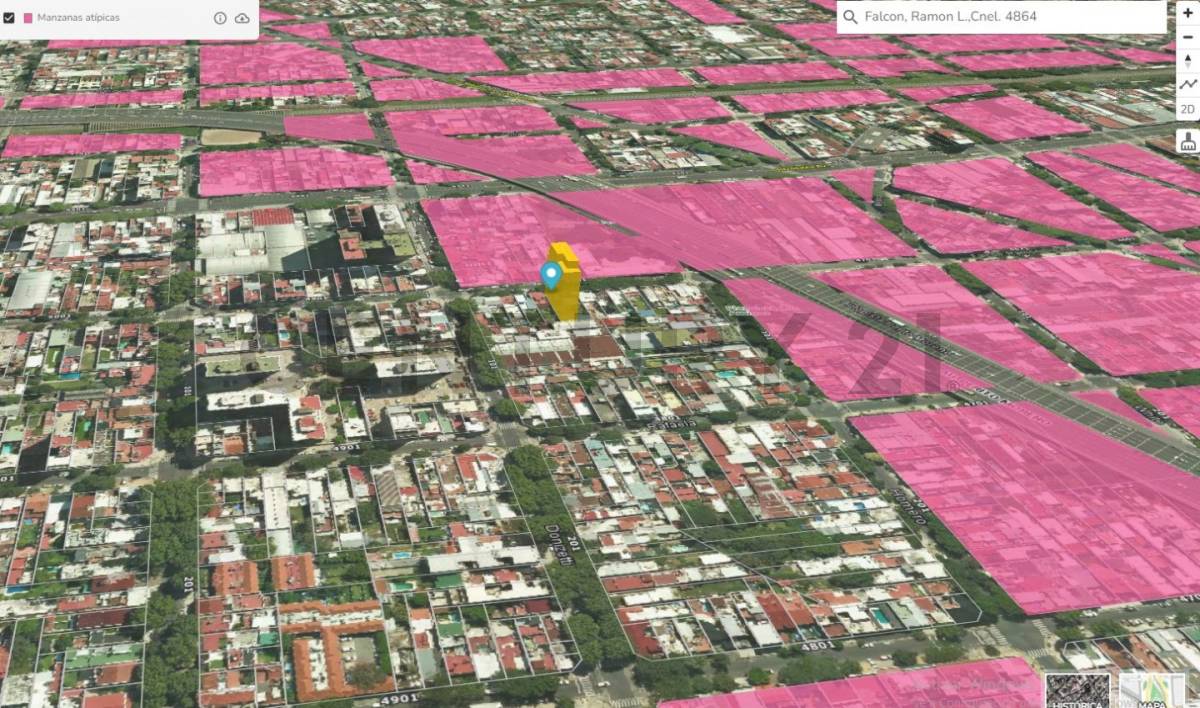Viewport: 1200px width, 708px height.
Task: Click the blue location pin marker
Action: click(550, 274)
